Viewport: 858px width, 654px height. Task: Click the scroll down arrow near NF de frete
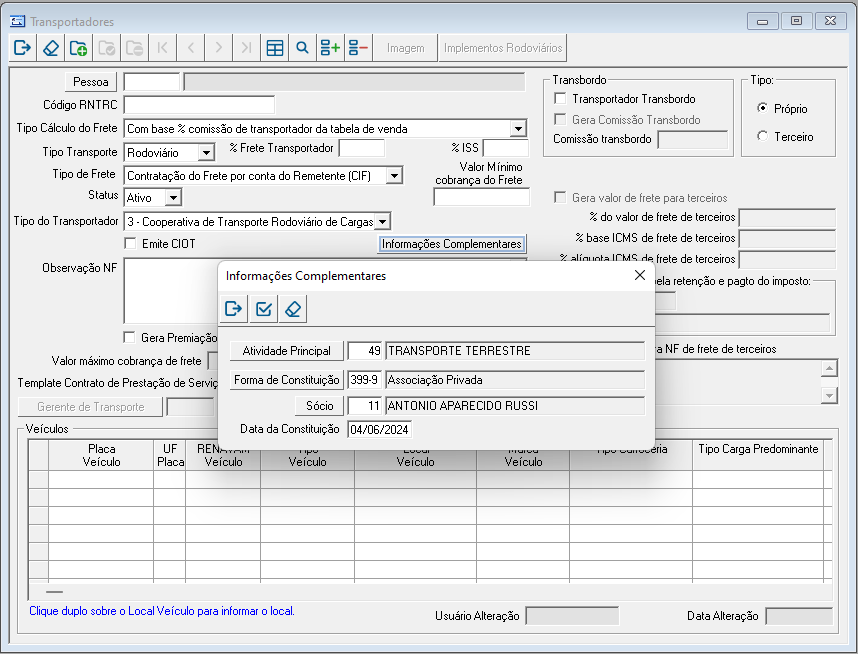coord(829,395)
